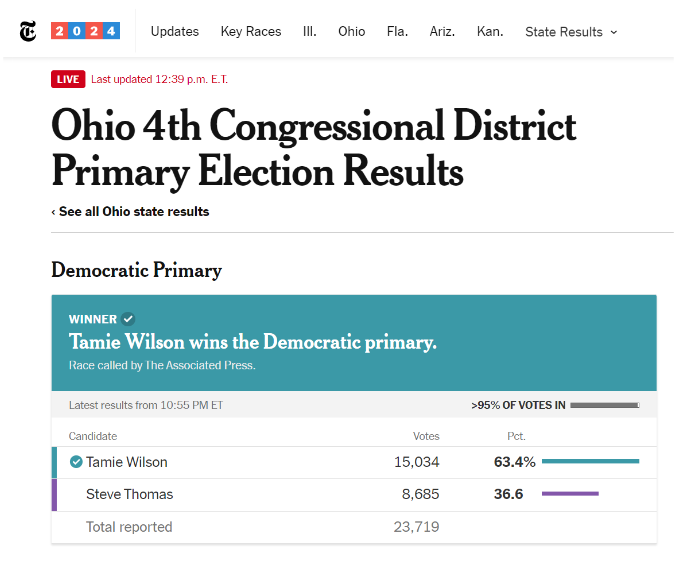Go to Kan. results
Screen dimensions: 684x562
(490, 31)
